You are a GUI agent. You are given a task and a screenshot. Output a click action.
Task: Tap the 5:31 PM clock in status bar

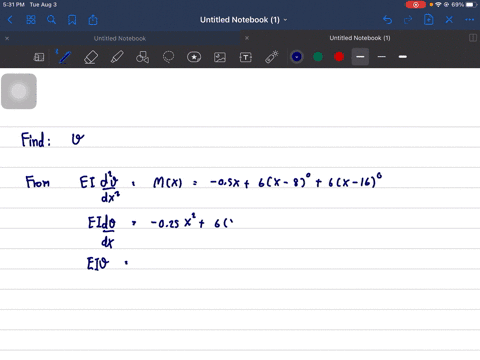(x=14, y=5)
